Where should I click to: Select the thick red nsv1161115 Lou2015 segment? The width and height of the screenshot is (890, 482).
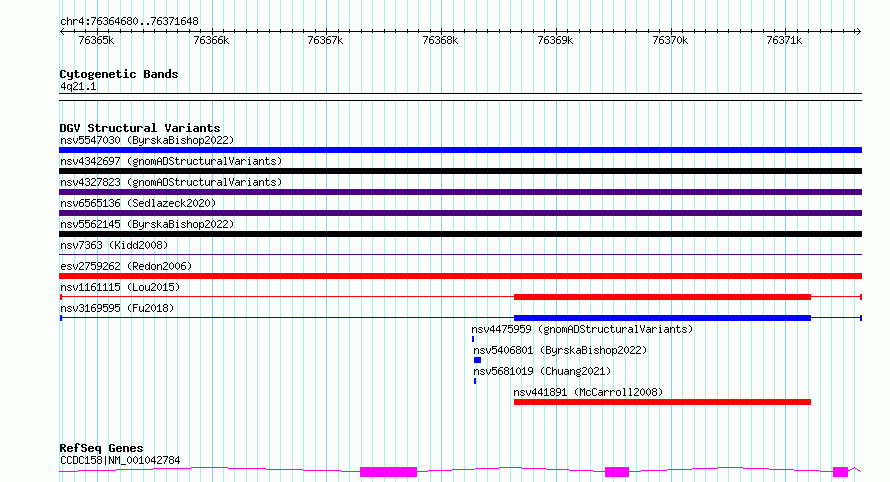662,297
